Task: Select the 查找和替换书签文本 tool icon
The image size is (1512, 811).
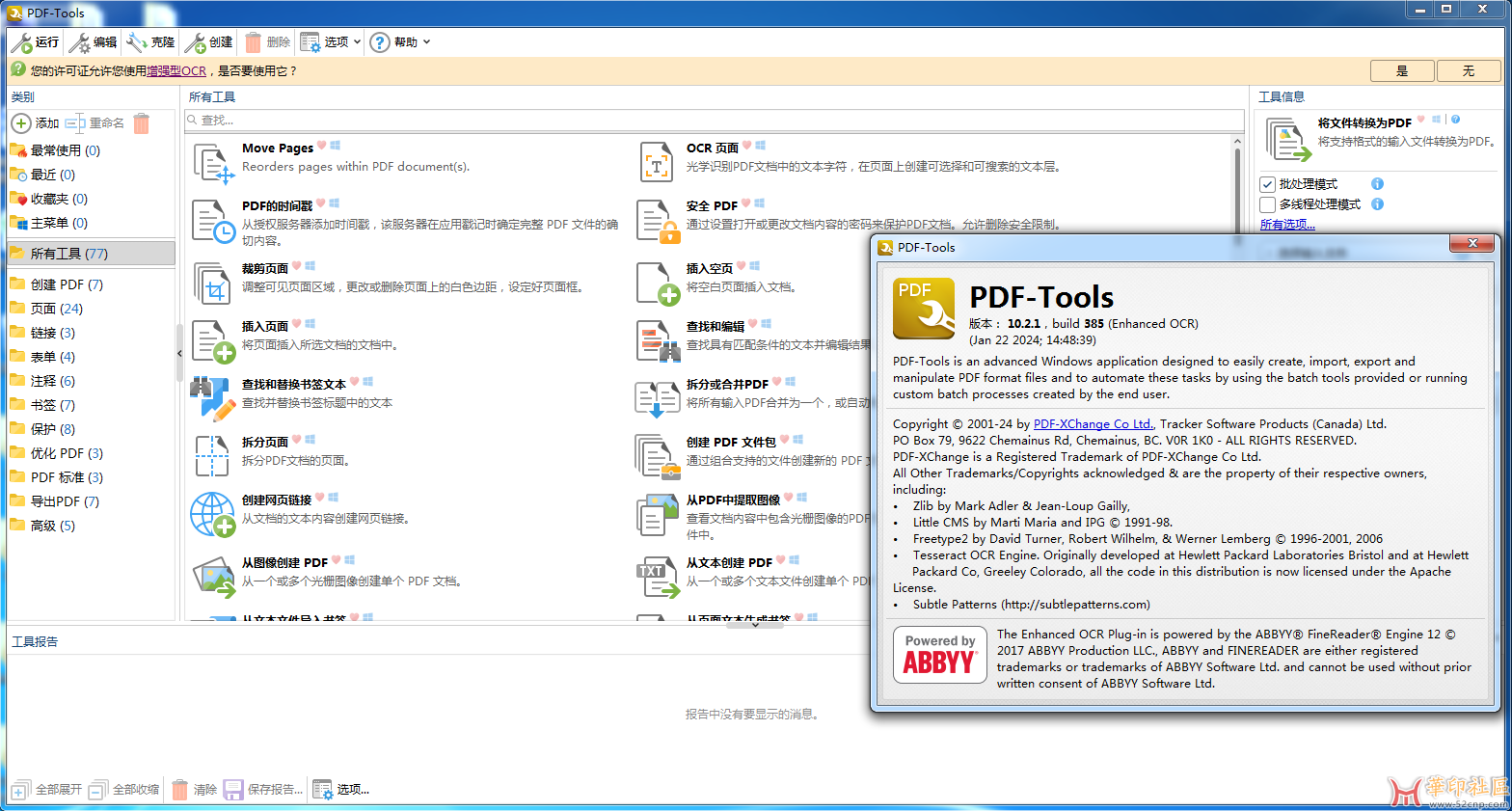Action: pos(213,399)
